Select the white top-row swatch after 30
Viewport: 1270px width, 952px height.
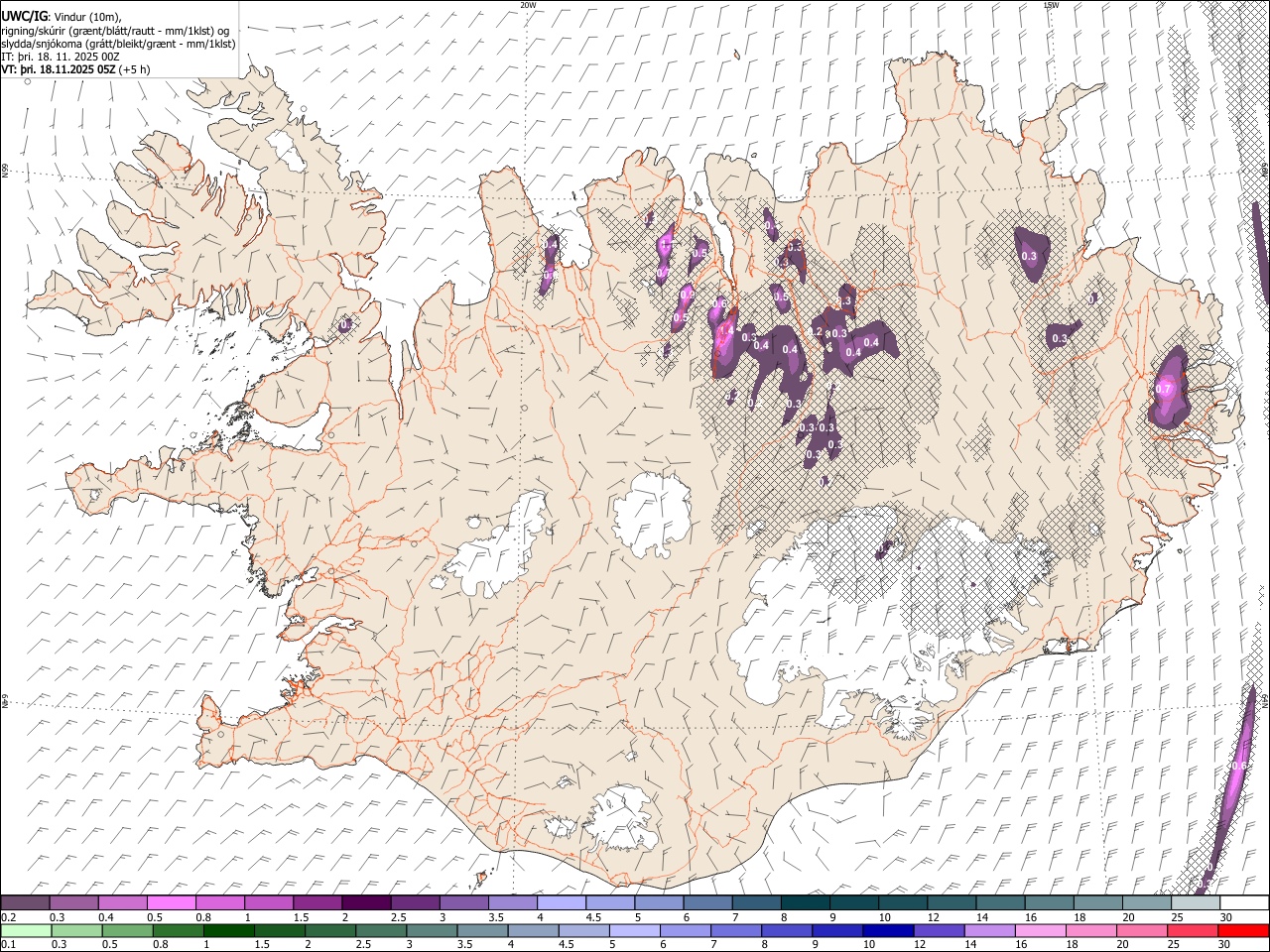point(1244,902)
